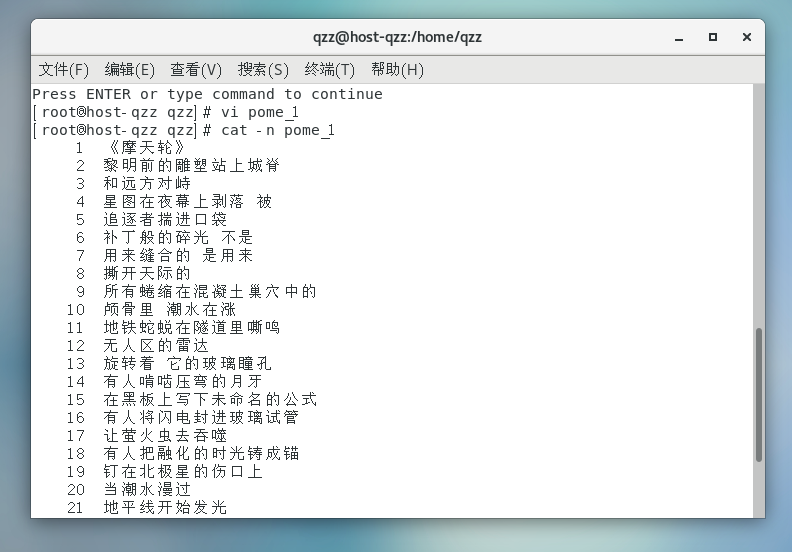
Task: Click the window title qzz@host-qzz:/home/qzz
Action: (x=397, y=37)
